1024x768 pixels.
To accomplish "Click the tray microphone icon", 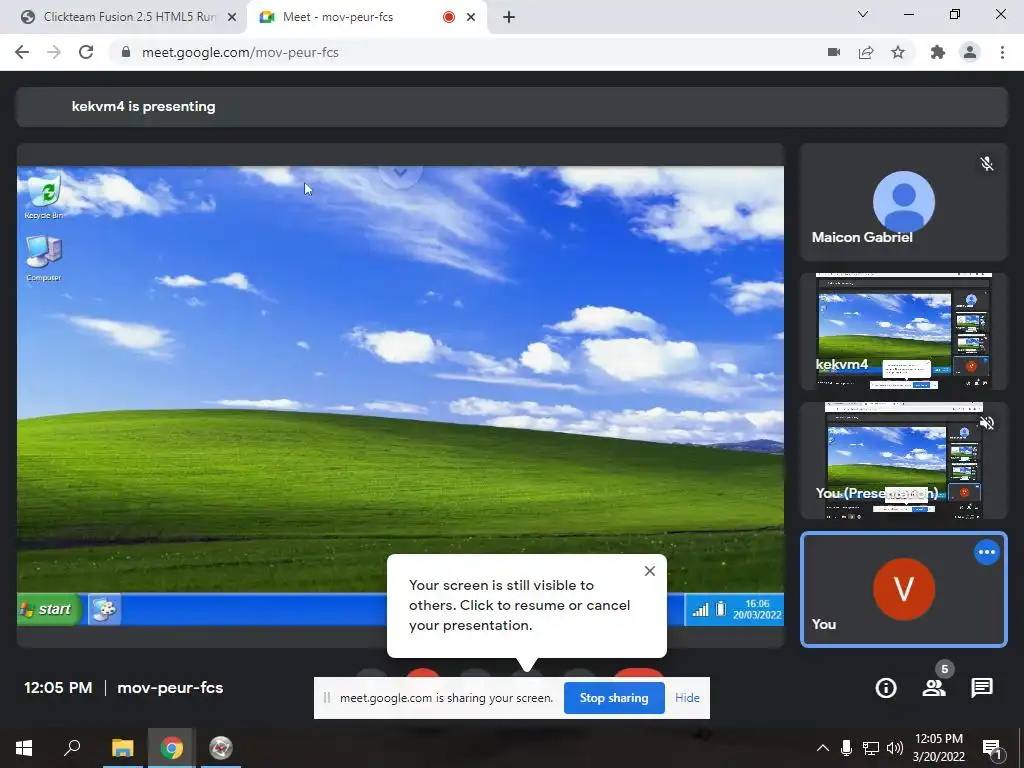I will coord(846,748).
